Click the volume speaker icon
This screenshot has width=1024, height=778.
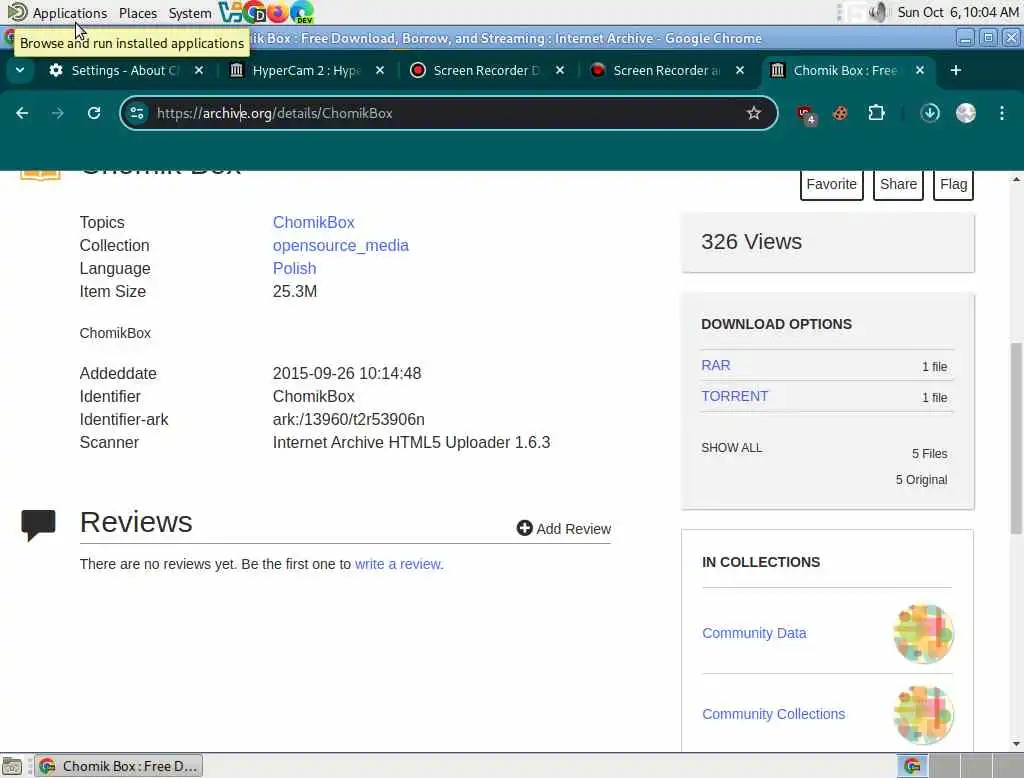click(878, 12)
